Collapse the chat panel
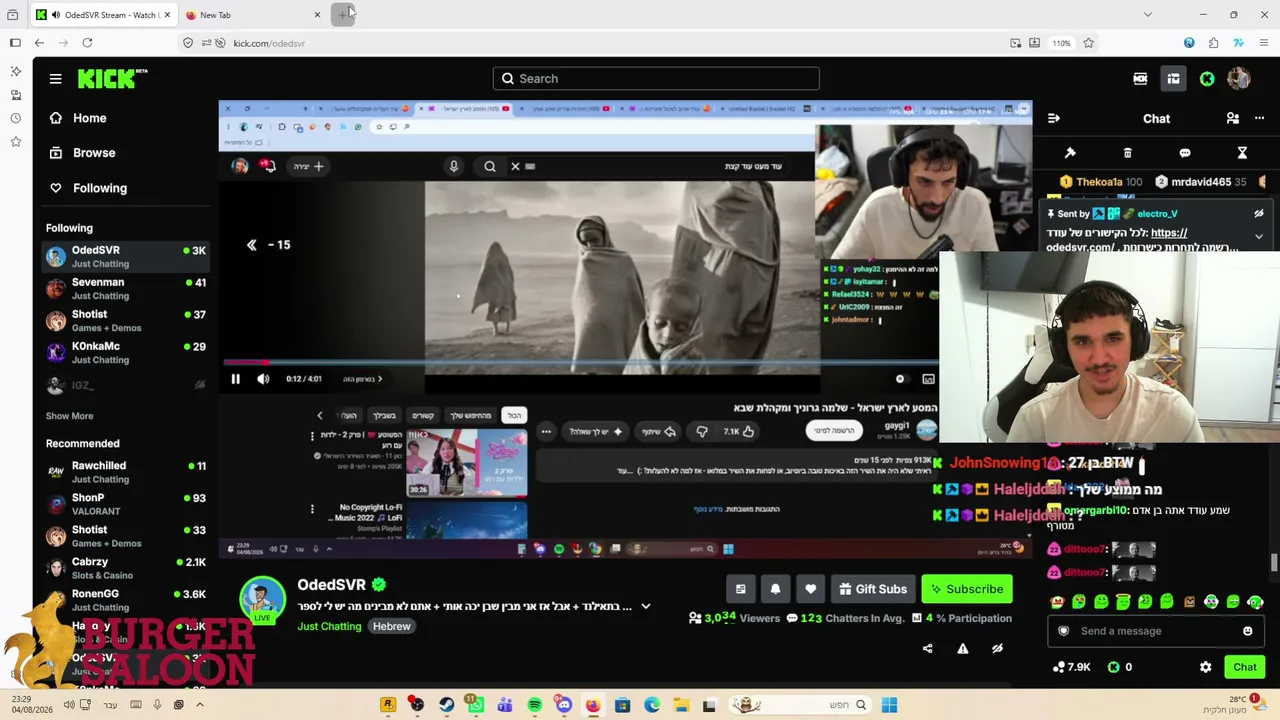This screenshot has height=720, width=1280. pyautogui.click(x=1054, y=118)
